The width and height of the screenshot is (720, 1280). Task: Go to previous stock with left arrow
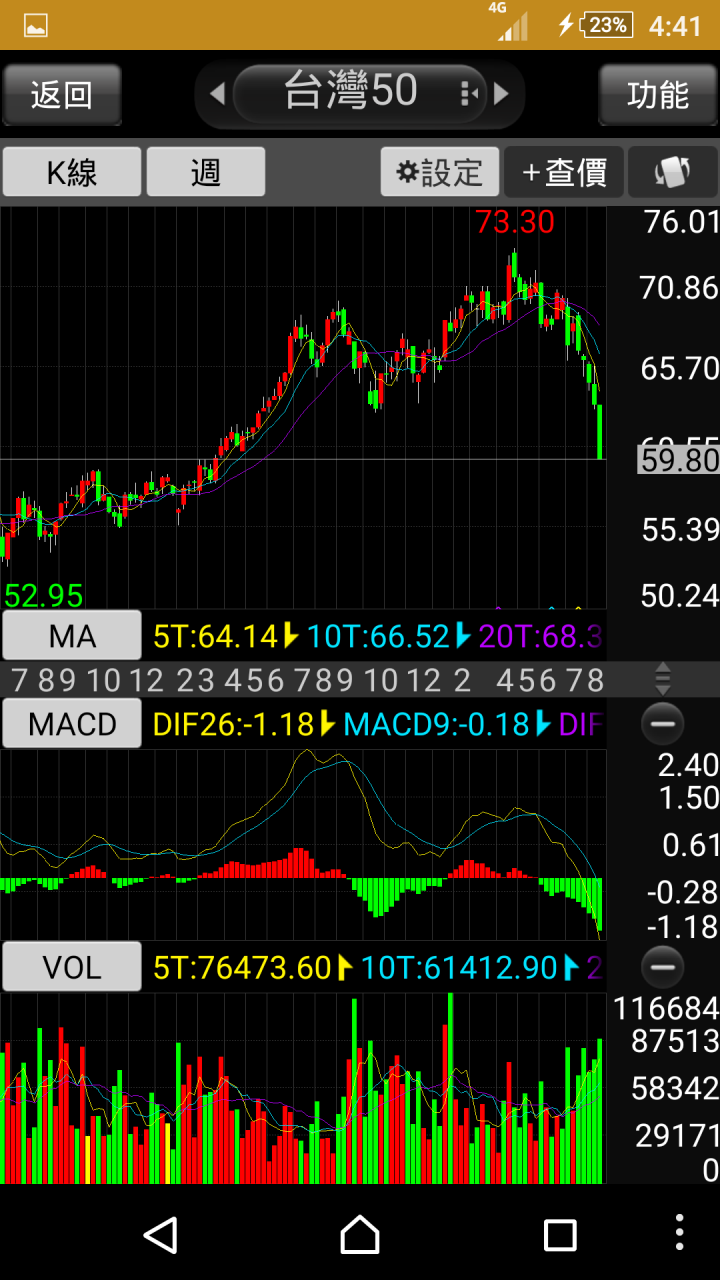pyautogui.click(x=217, y=94)
